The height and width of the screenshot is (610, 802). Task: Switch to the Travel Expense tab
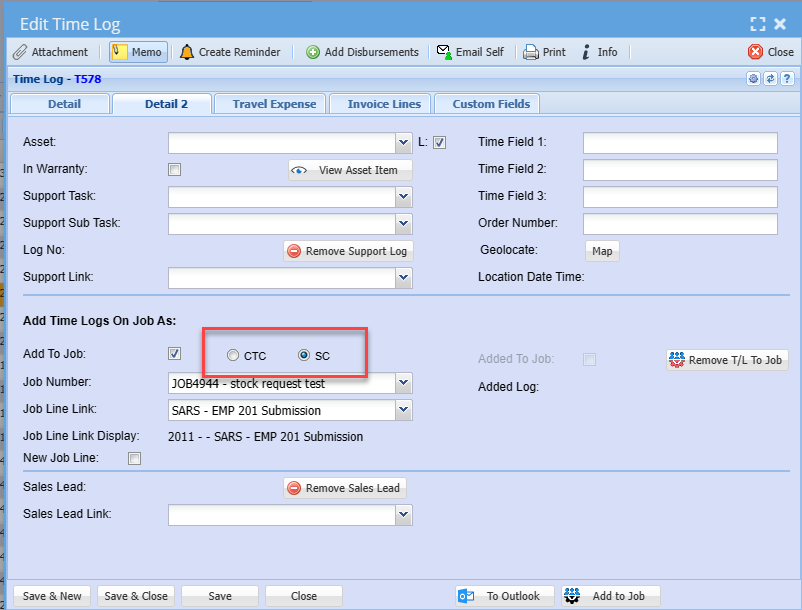[x=274, y=104]
